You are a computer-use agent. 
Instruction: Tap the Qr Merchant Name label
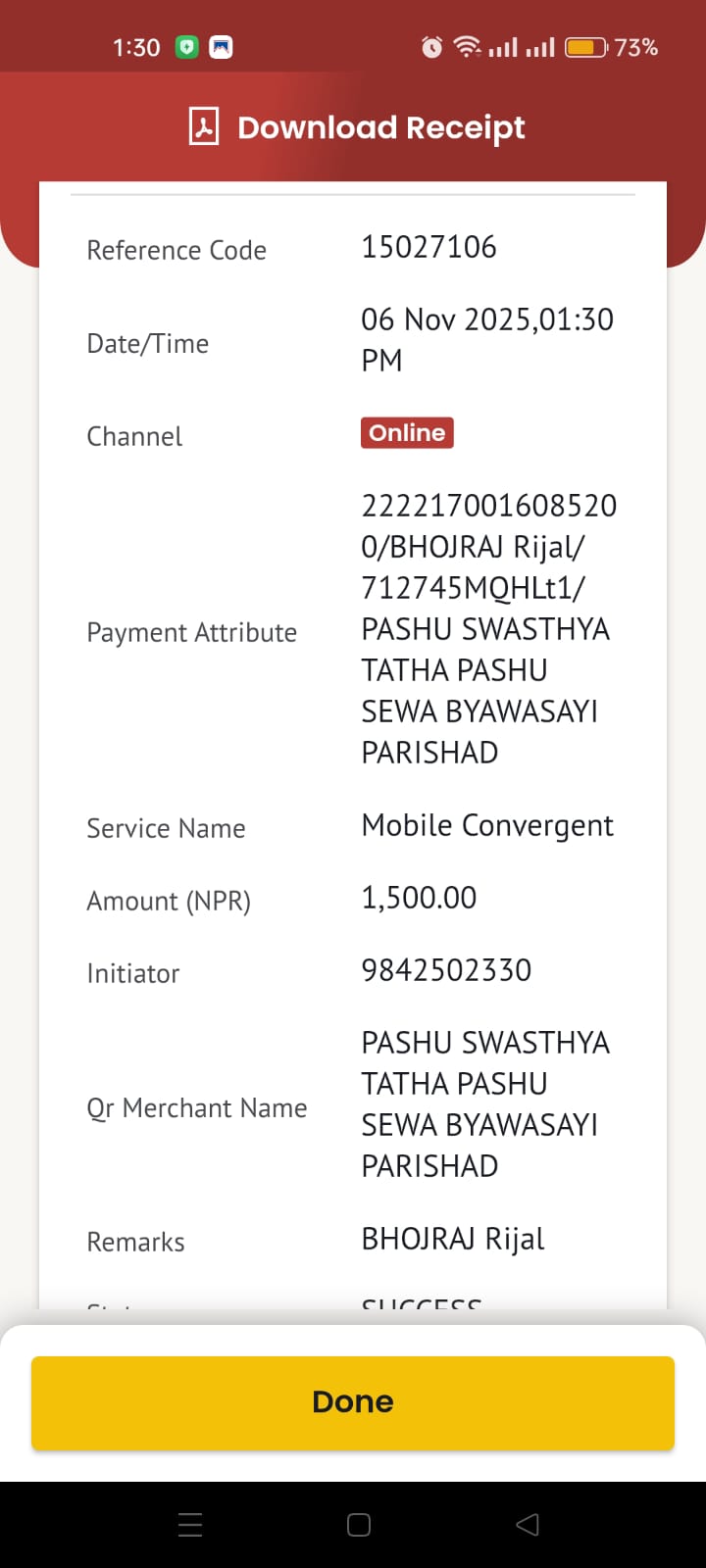[197, 1108]
